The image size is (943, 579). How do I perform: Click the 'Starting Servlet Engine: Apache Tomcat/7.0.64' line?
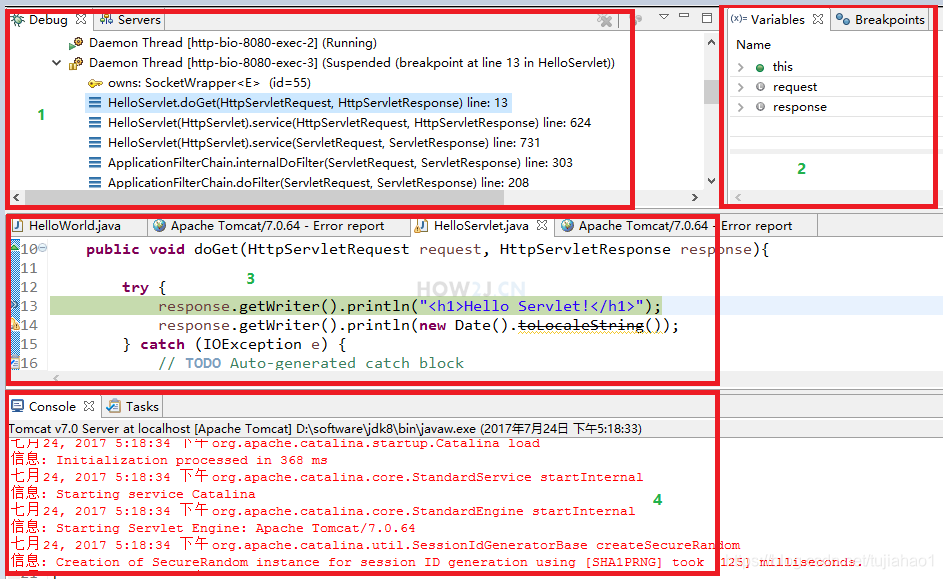[x=213, y=528]
